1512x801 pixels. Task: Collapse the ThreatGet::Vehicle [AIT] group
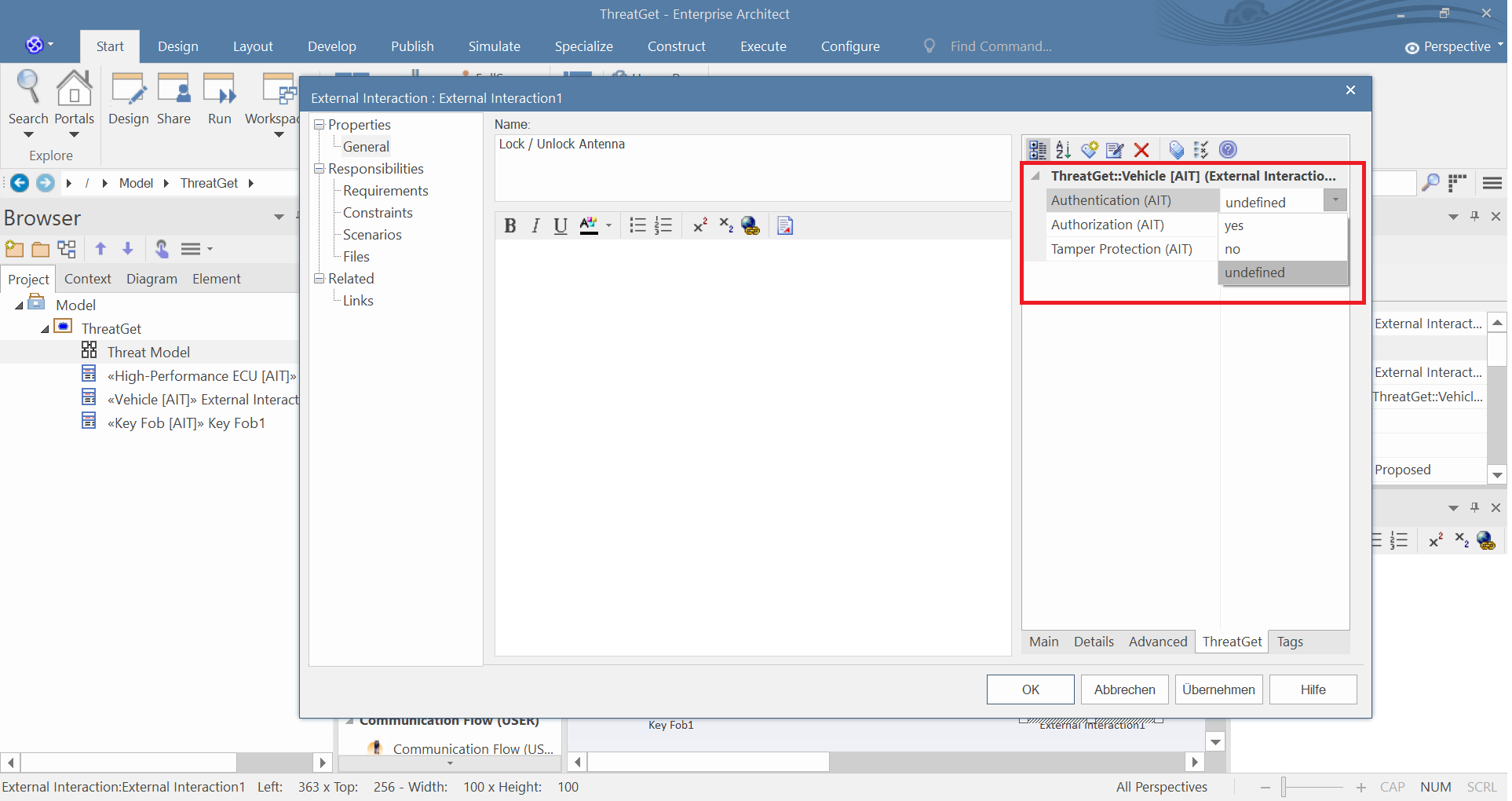tap(1035, 176)
